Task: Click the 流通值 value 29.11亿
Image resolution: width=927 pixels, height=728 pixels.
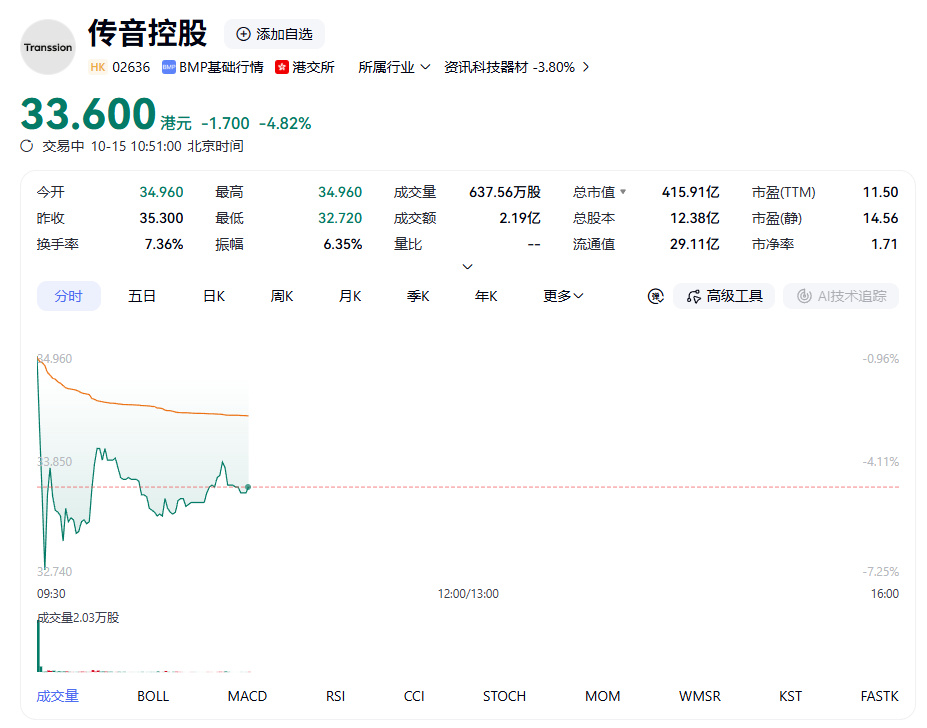Action: (695, 244)
